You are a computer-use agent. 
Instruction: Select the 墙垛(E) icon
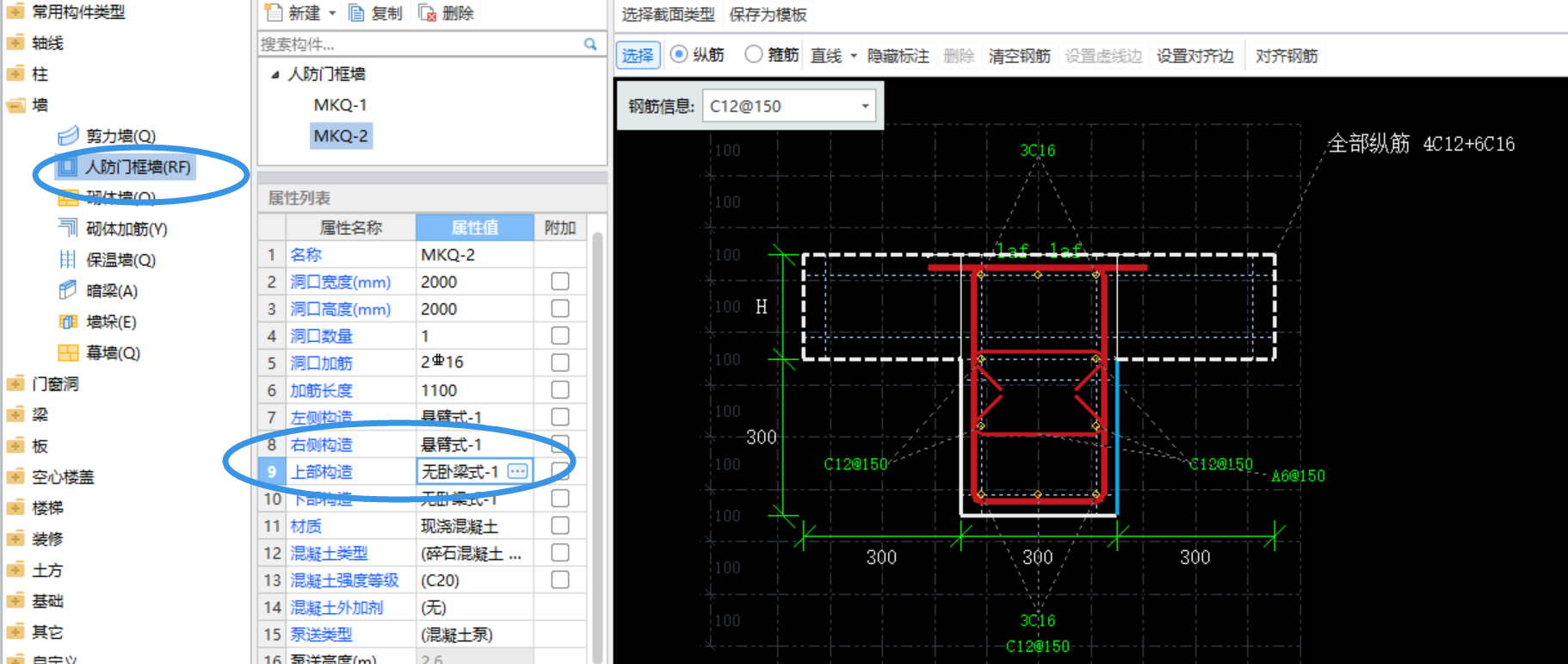tap(68, 321)
